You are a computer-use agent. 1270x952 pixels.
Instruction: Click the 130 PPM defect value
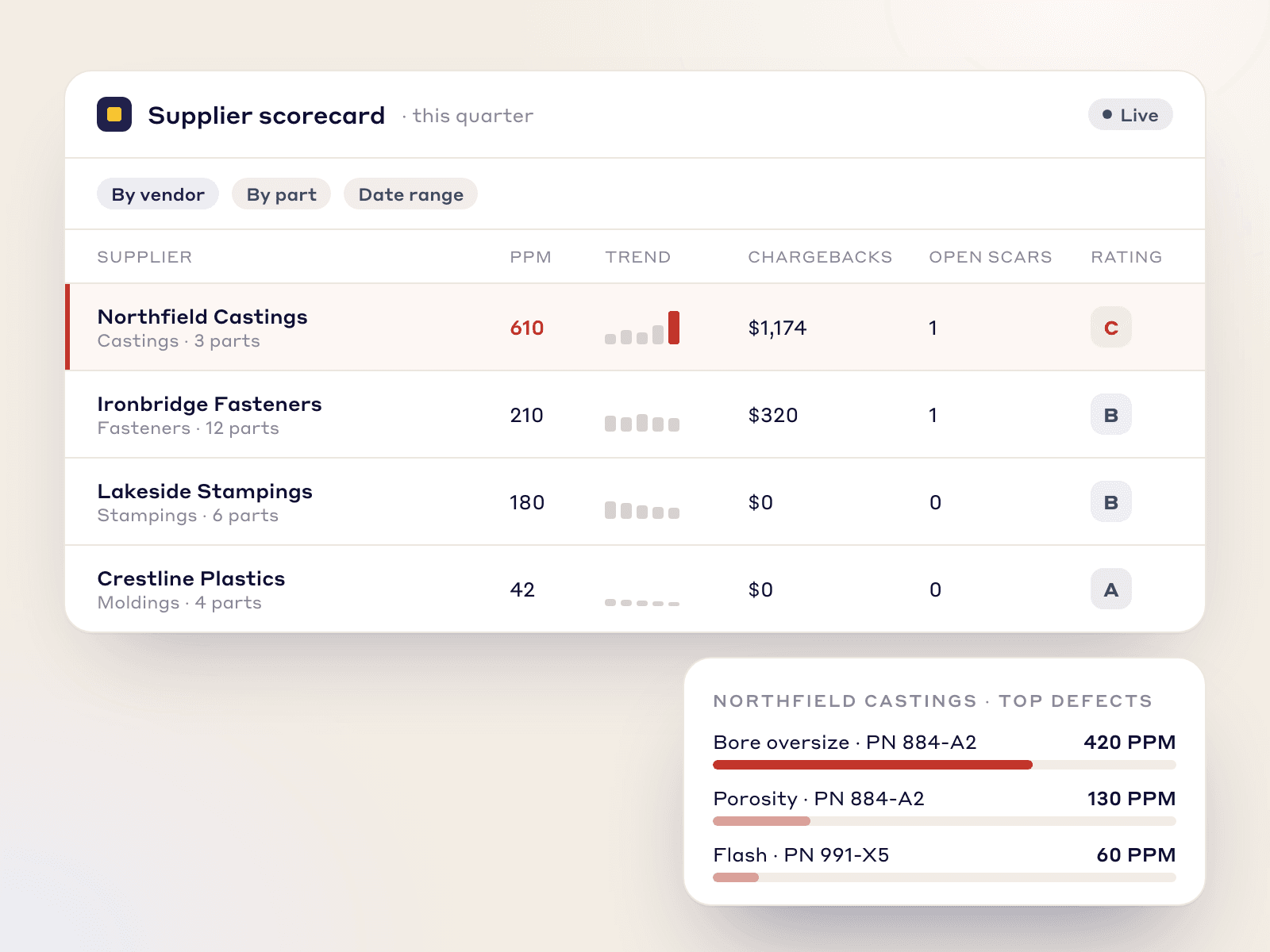coord(1131,799)
